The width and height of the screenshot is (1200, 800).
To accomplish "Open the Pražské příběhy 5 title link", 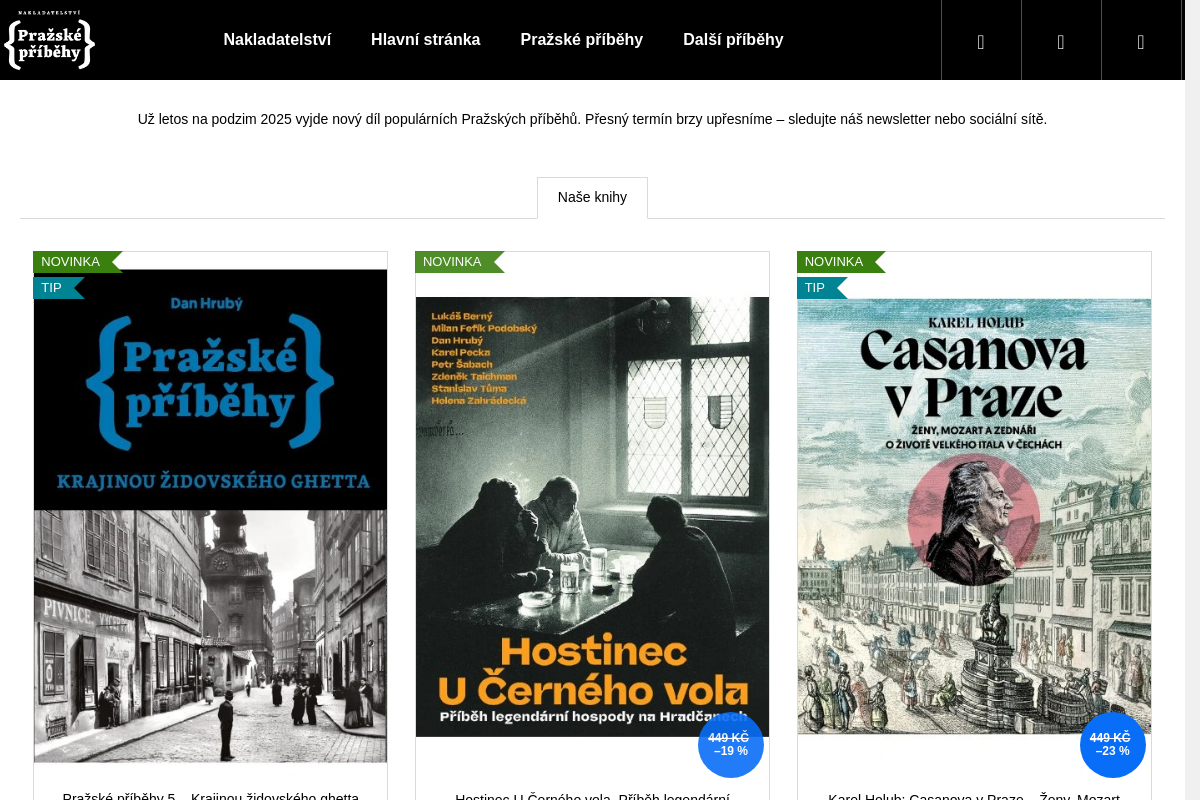I will tap(210, 796).
